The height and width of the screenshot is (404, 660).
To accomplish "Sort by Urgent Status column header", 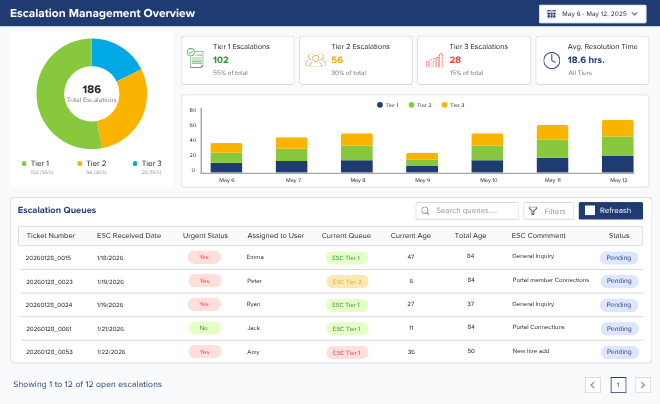I will pyautogui.click(x=205, y=236).
